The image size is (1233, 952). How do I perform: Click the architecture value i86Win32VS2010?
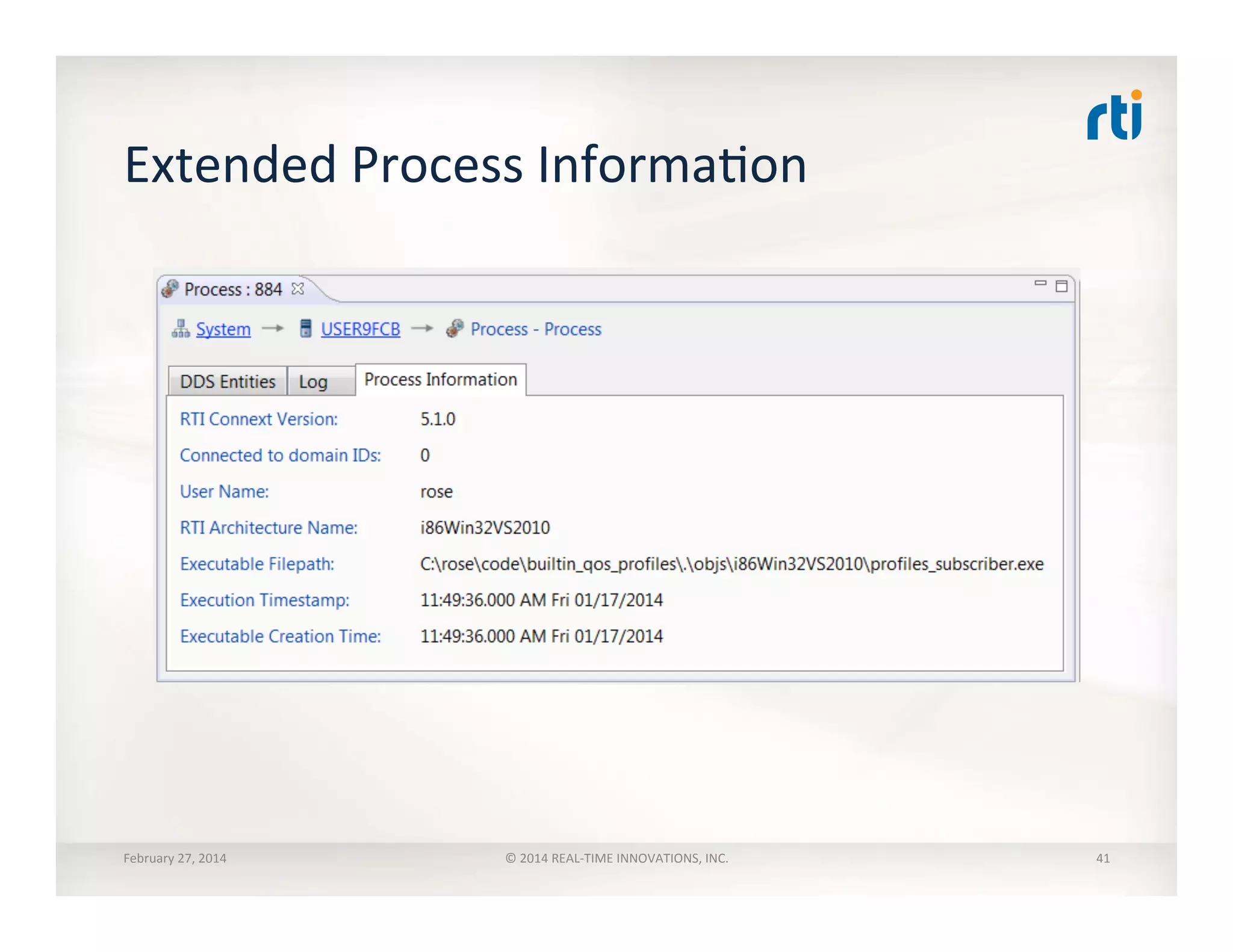(x=485, y=528)
